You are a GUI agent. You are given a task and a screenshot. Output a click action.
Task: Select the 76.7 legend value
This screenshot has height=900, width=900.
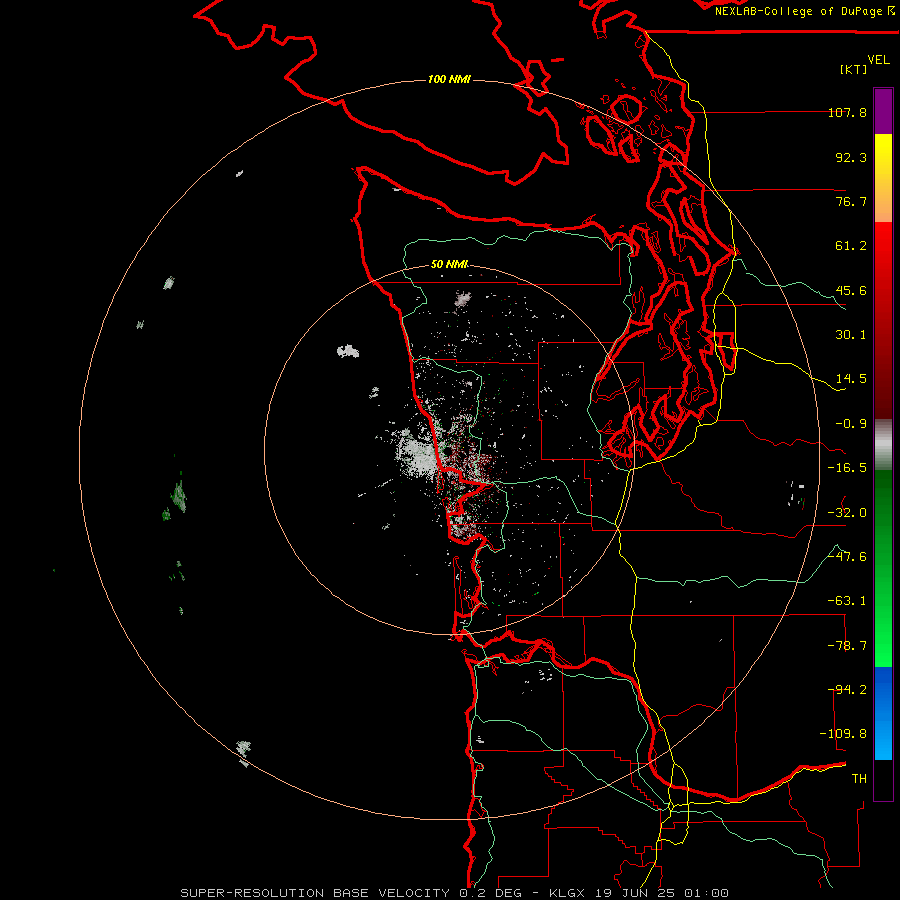pos(851,201)
